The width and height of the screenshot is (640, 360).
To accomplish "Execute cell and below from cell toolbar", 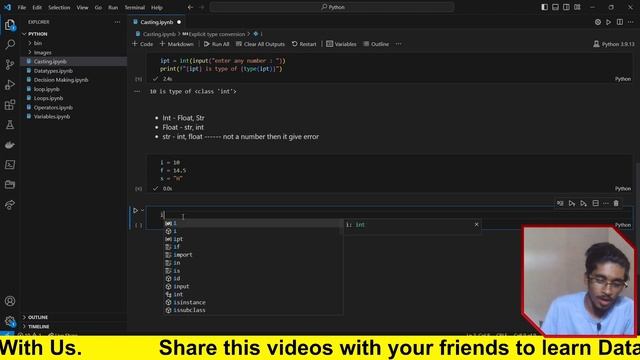I will tap(584, 203).
